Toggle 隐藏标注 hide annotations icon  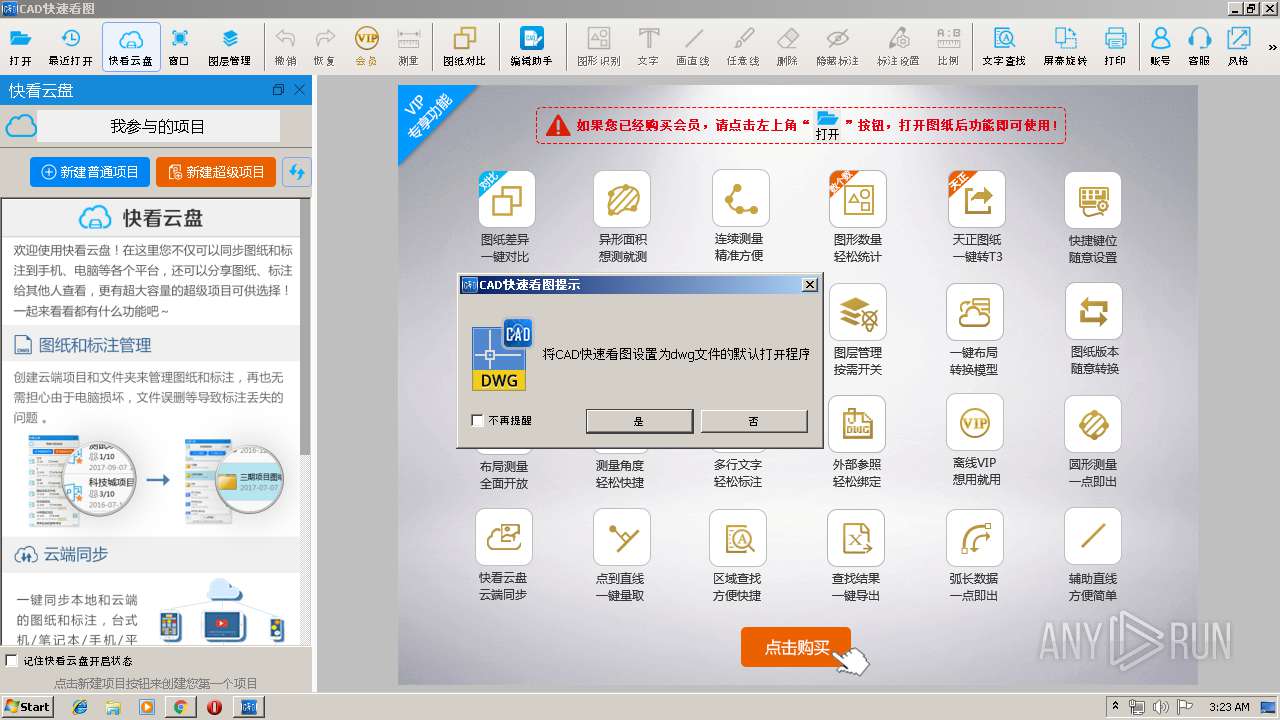coord(838,46)
